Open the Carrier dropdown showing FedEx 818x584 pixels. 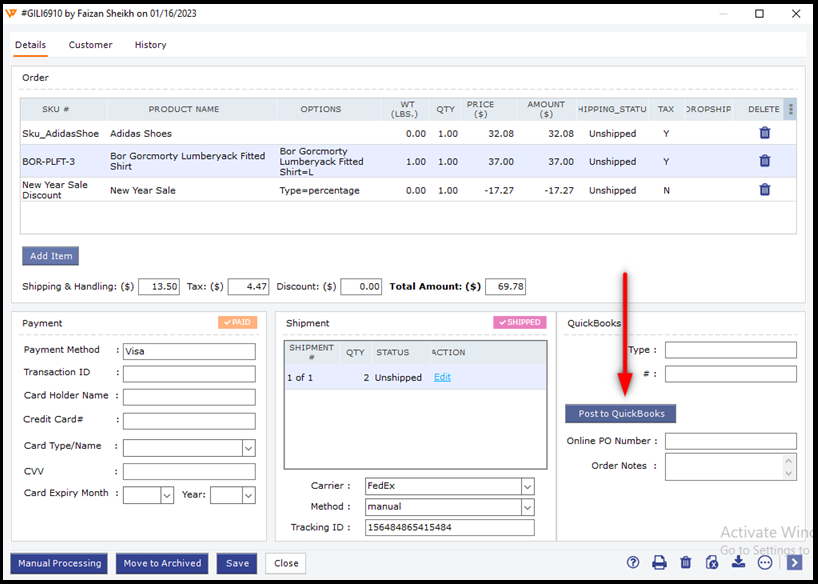pos(527,487)
